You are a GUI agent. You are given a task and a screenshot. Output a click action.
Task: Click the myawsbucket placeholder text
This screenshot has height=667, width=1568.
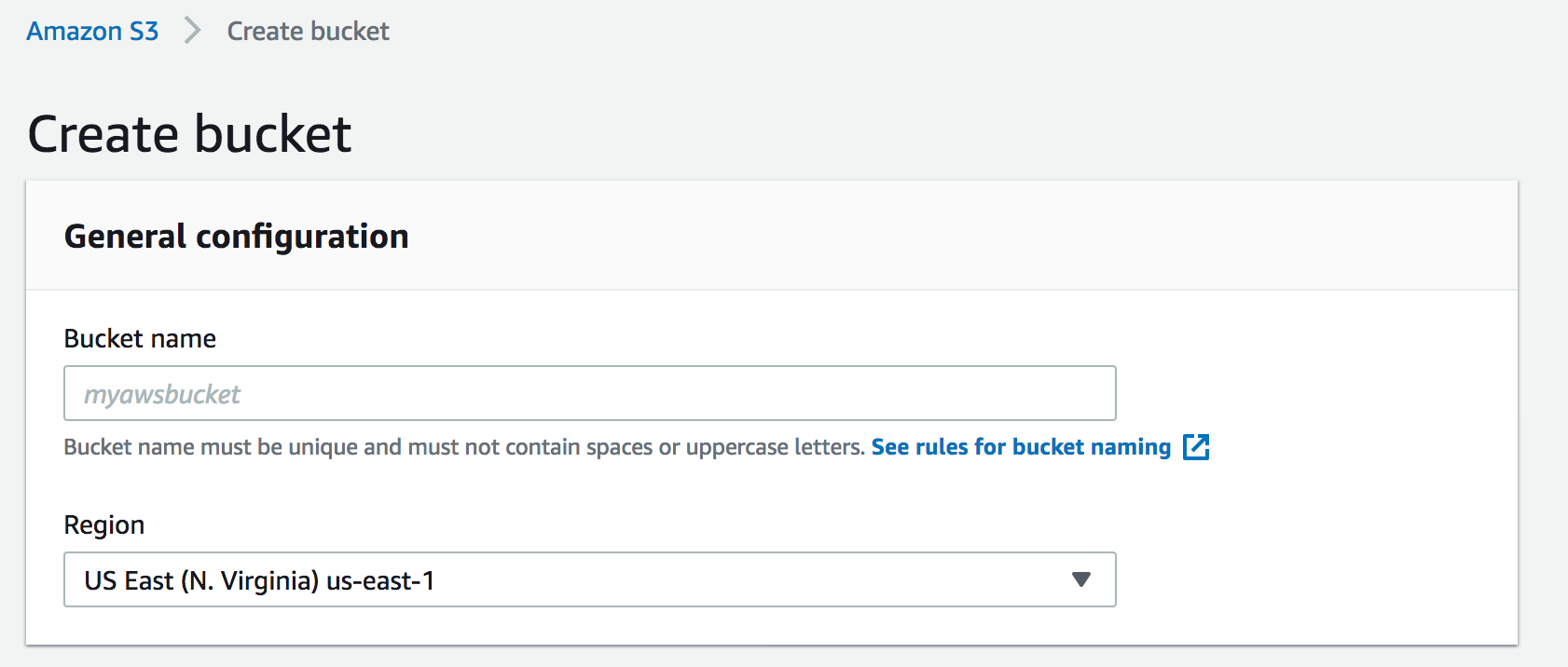[162, 395]
